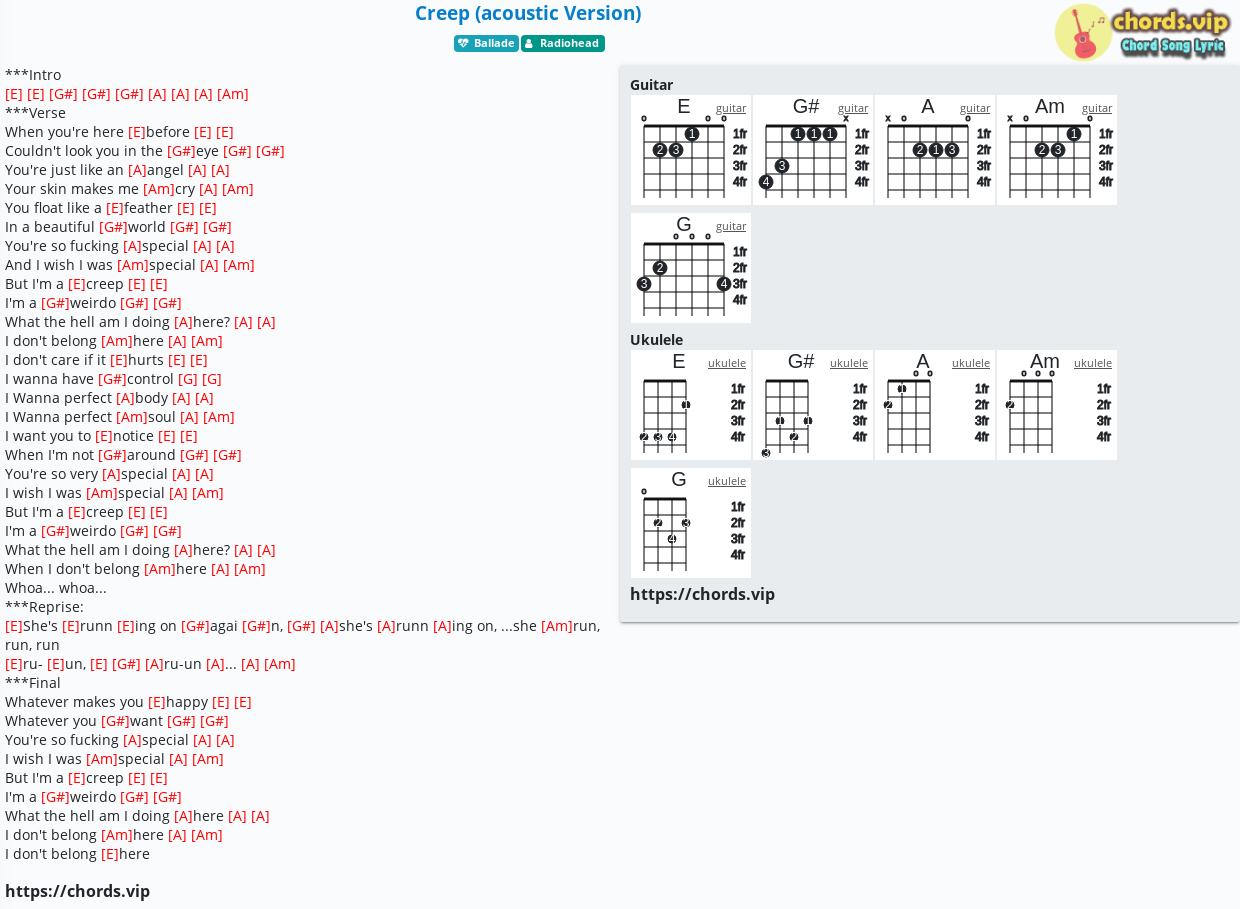This screenshot has height=909, width=1240.
Task: Click the Creep (acoustic Version) title
Action: [x=528, y=13]
